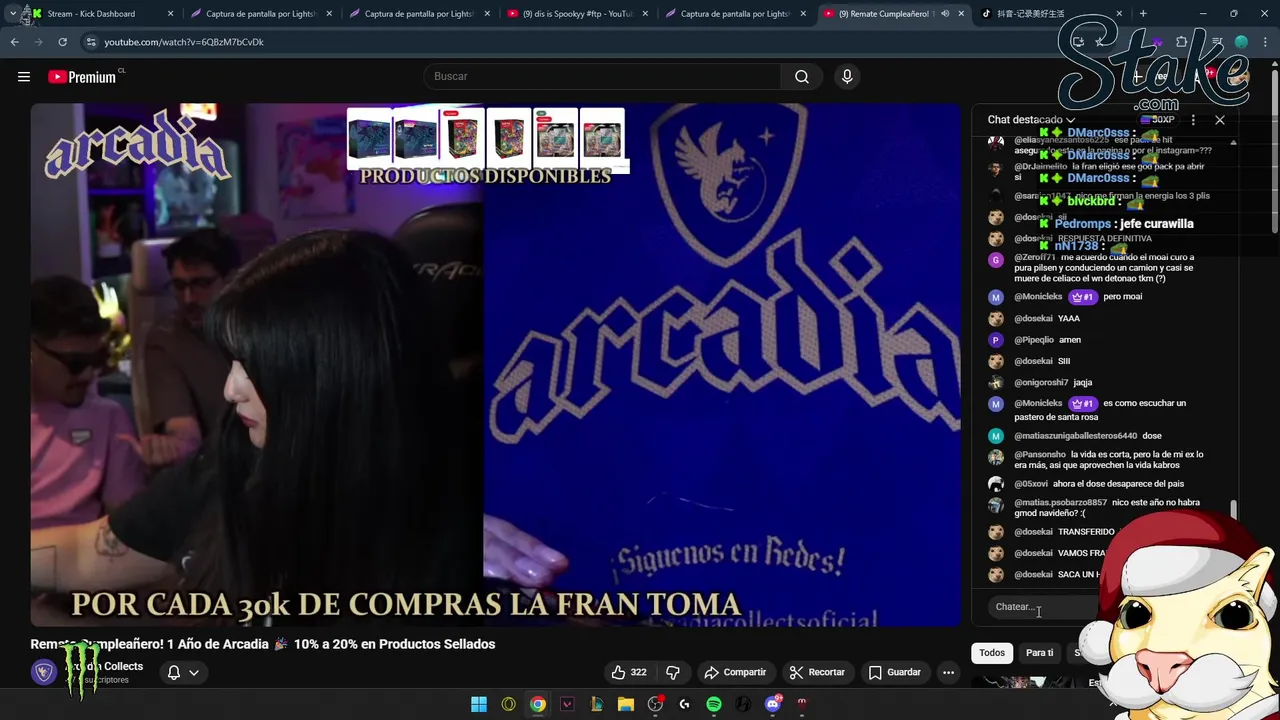Dislike the video
1280x720 pixels.
point(673,672)
